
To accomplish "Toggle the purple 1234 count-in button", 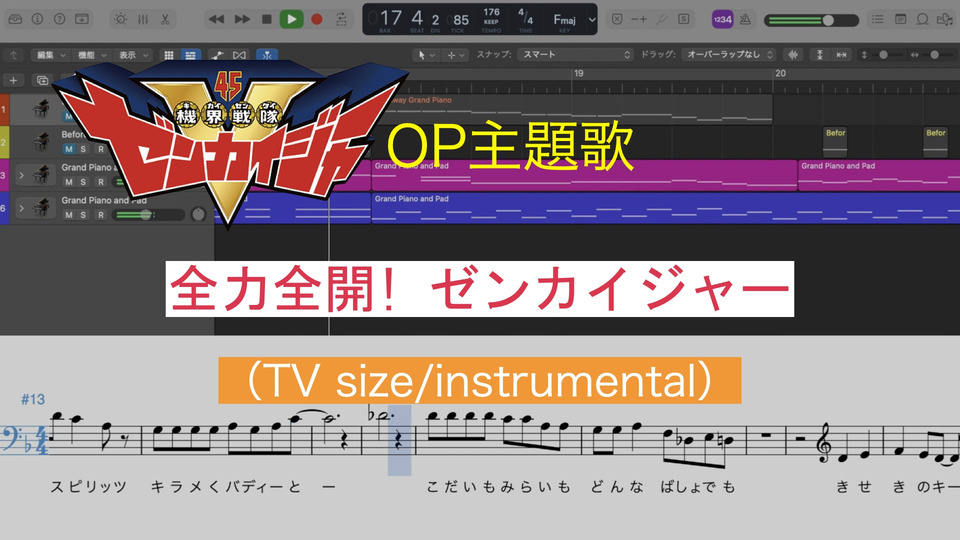I will pos(722,19).
